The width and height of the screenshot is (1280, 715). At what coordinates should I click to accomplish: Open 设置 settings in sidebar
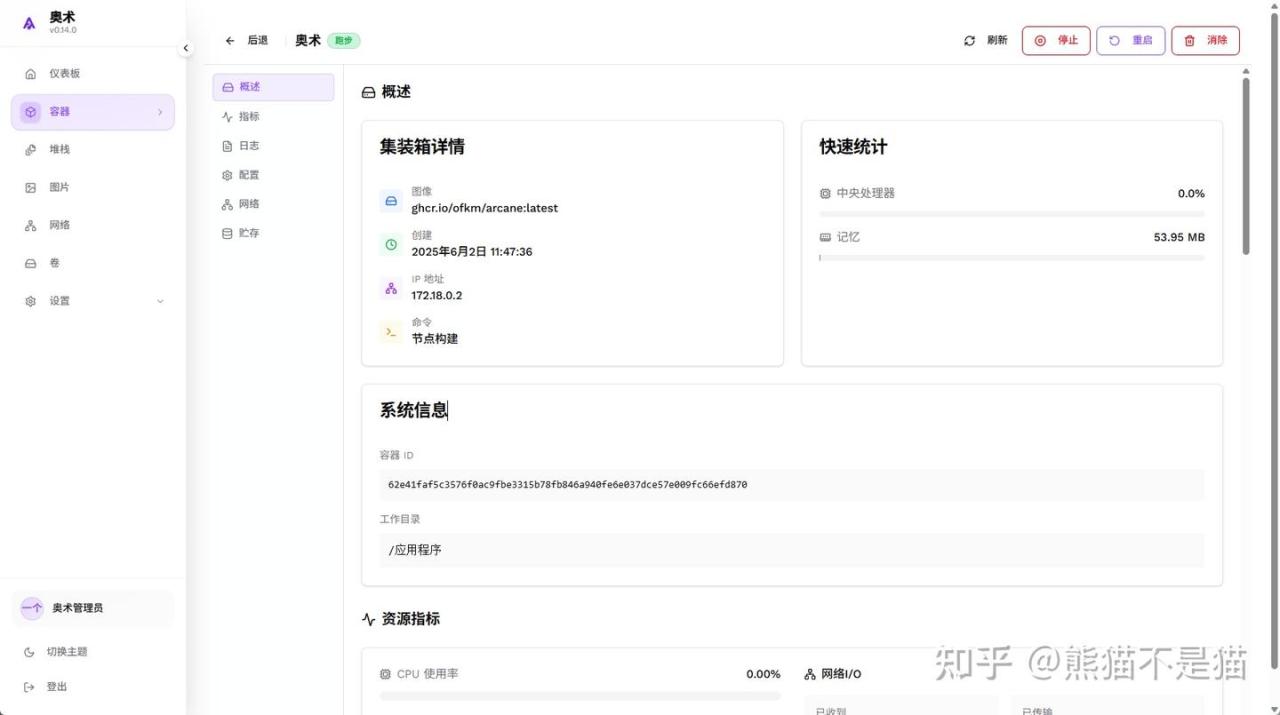pyautogui.click(x=93, y=301)
